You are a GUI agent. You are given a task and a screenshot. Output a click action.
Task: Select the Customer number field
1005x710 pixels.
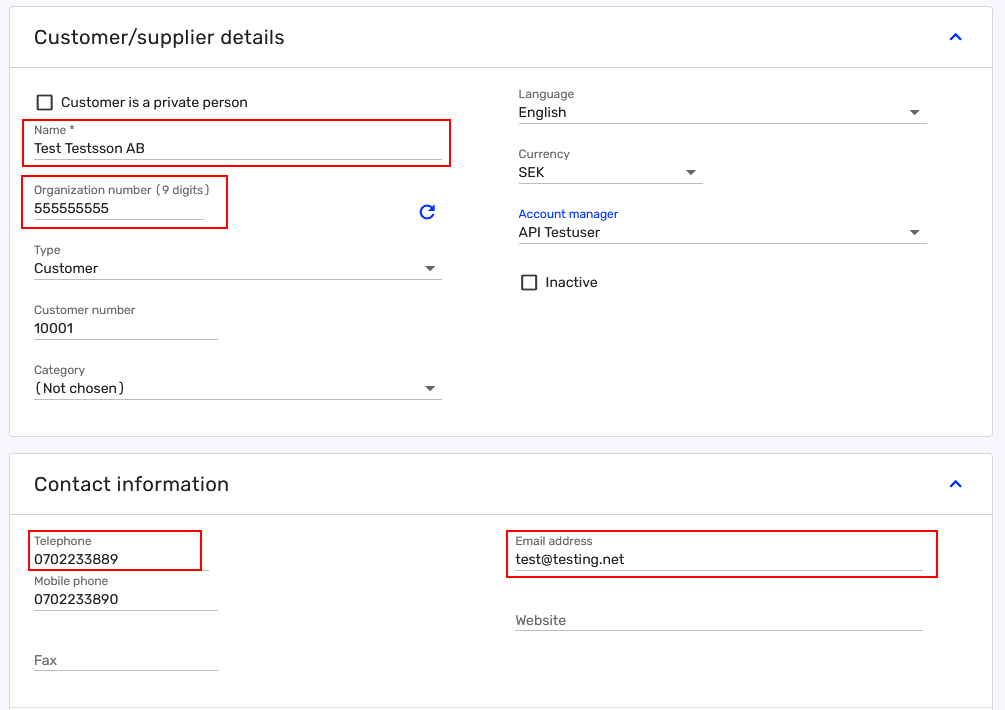pos(125,329)
